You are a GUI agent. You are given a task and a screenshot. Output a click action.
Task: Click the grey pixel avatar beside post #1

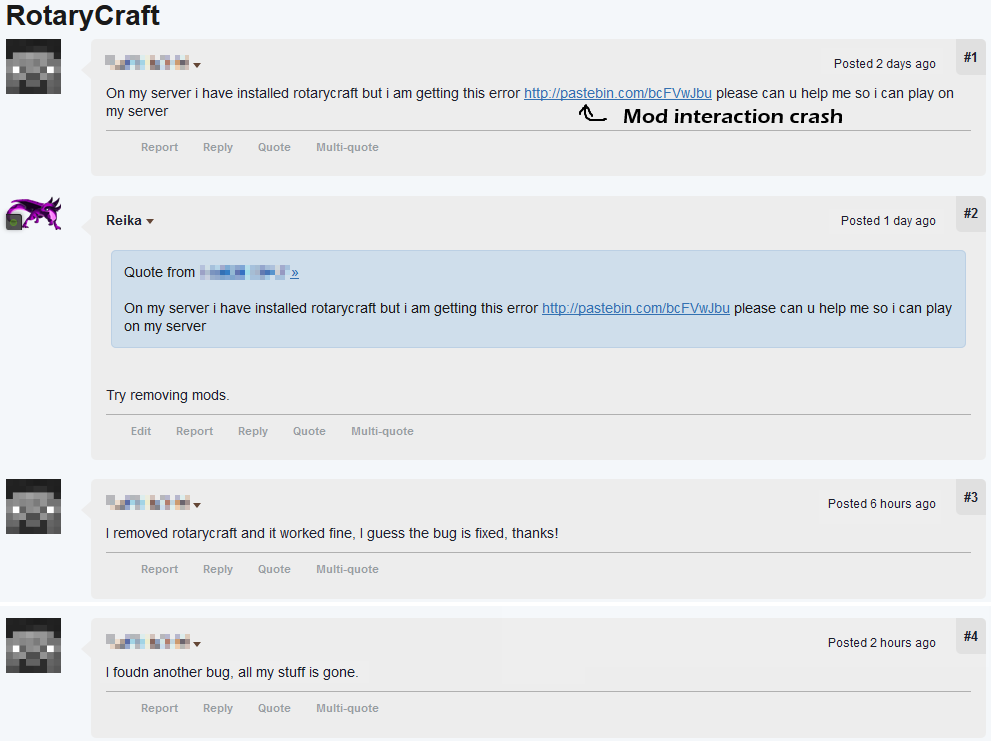click(x=33, y=66)
